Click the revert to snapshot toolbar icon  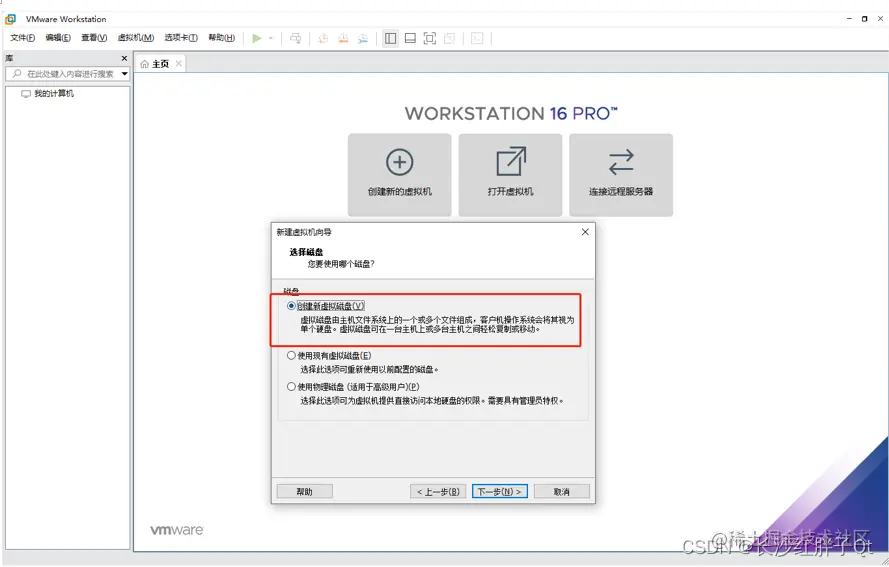pos(343,38)
